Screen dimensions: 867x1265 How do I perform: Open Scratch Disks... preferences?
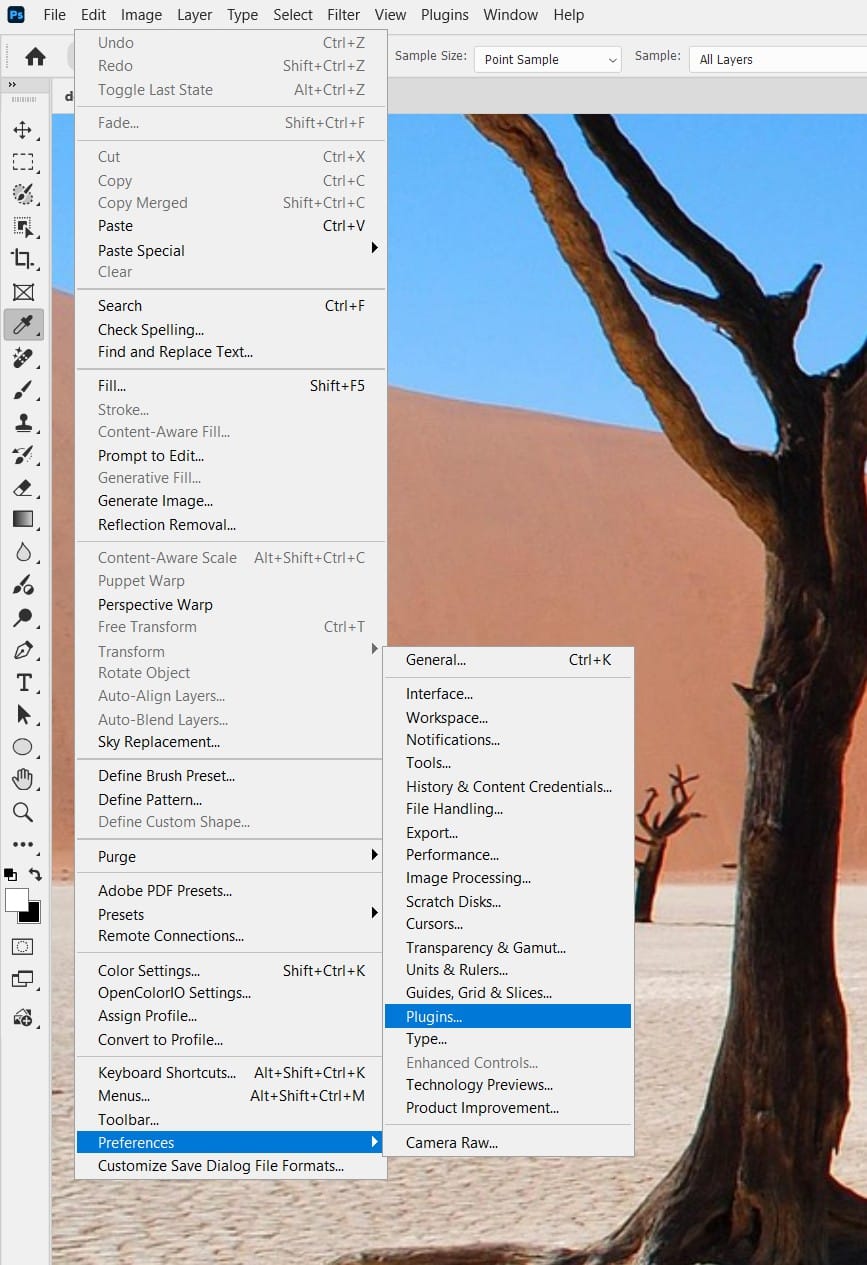tap(508, 901)
